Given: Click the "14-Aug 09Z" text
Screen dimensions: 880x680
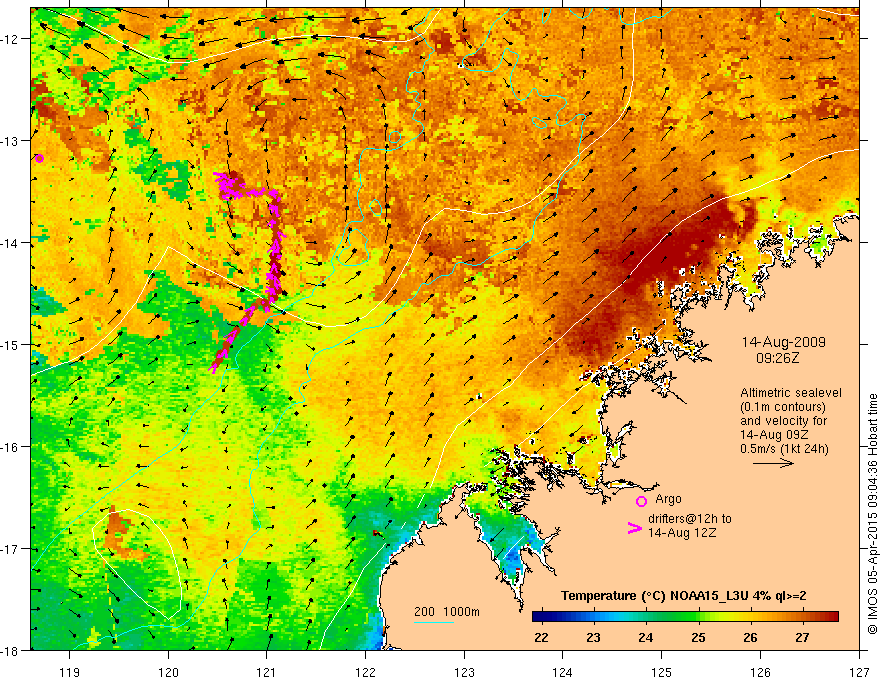Looking at the screenshot, I should tap(773, 435).
